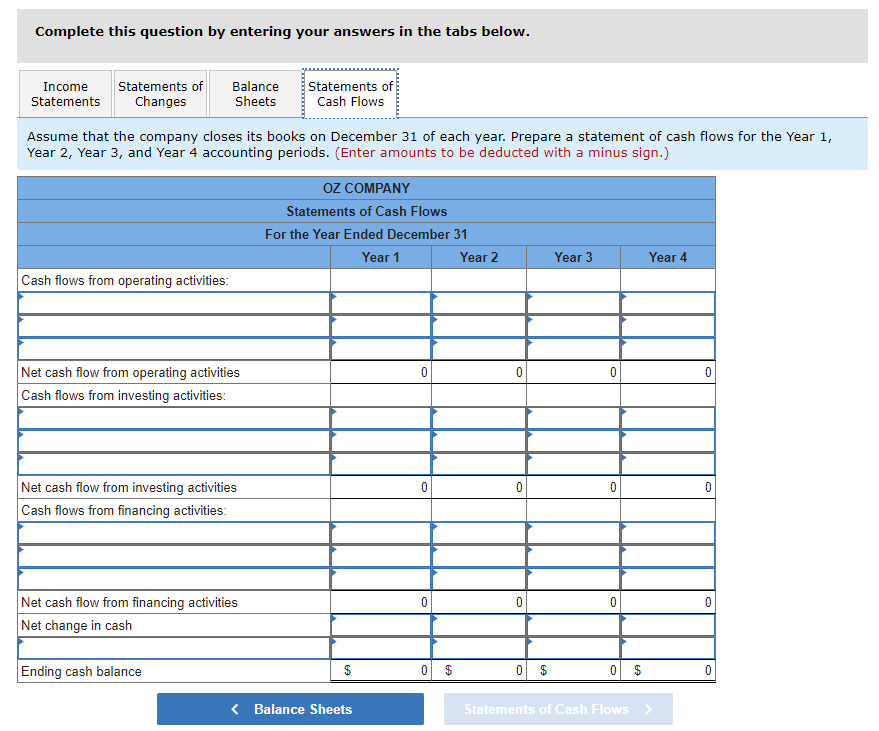Select Year 4 cell in third financing row
The image size is (879, 731).
[668, 579]
